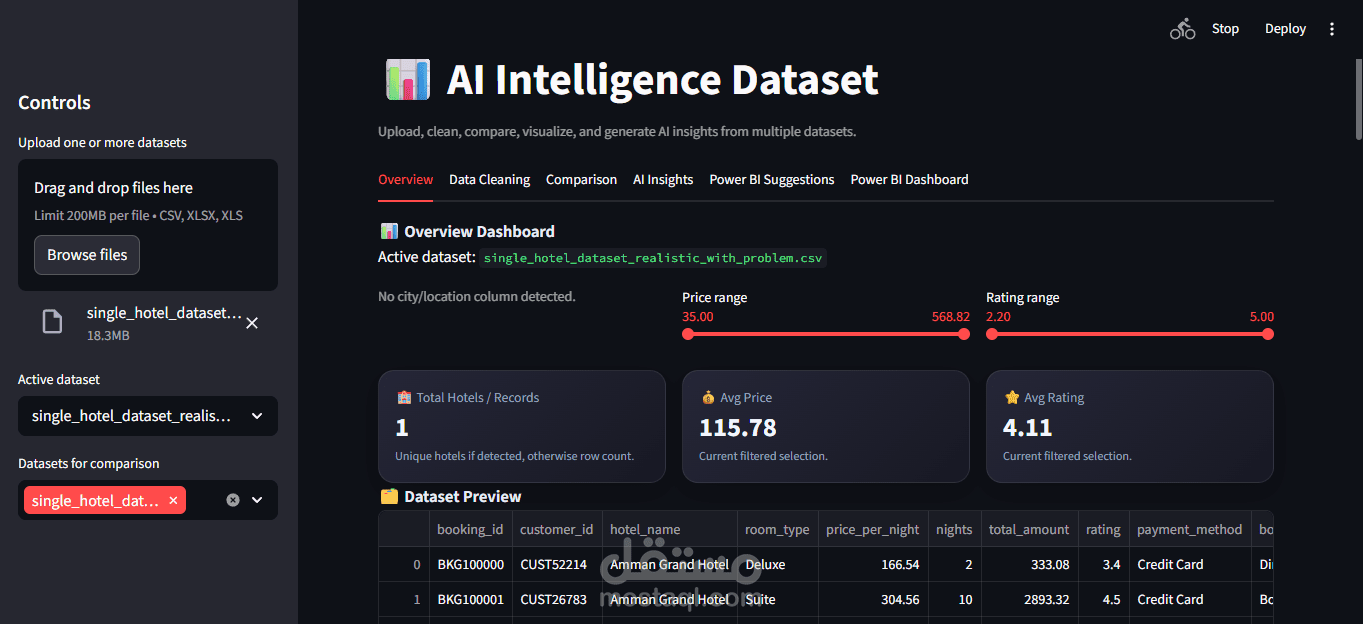Open the Active dataset dropdown
The width and height of the screenshot is (1363, 624).
(148, 416)
